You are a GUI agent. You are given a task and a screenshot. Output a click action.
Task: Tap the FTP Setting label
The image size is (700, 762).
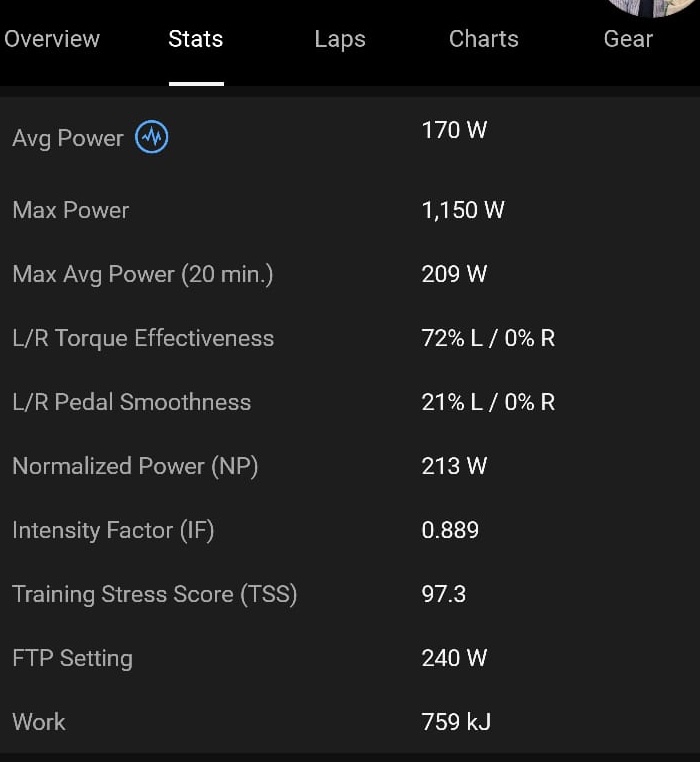click(x=72, y=659)
